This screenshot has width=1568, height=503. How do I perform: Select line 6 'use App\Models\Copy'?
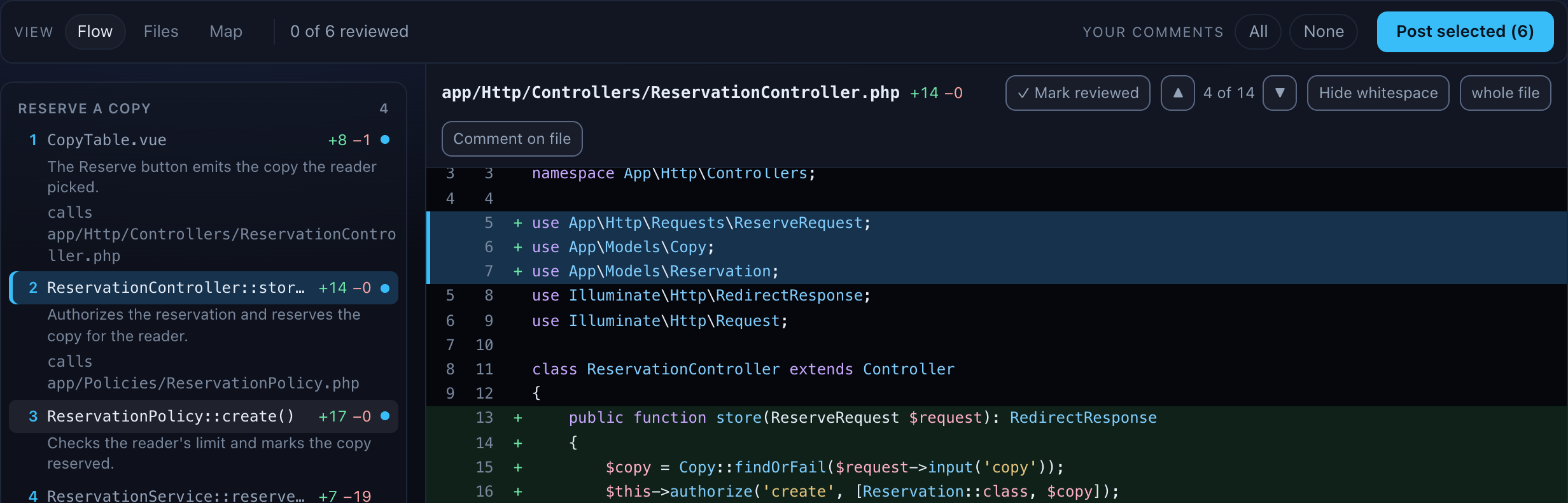click(997, 247)
